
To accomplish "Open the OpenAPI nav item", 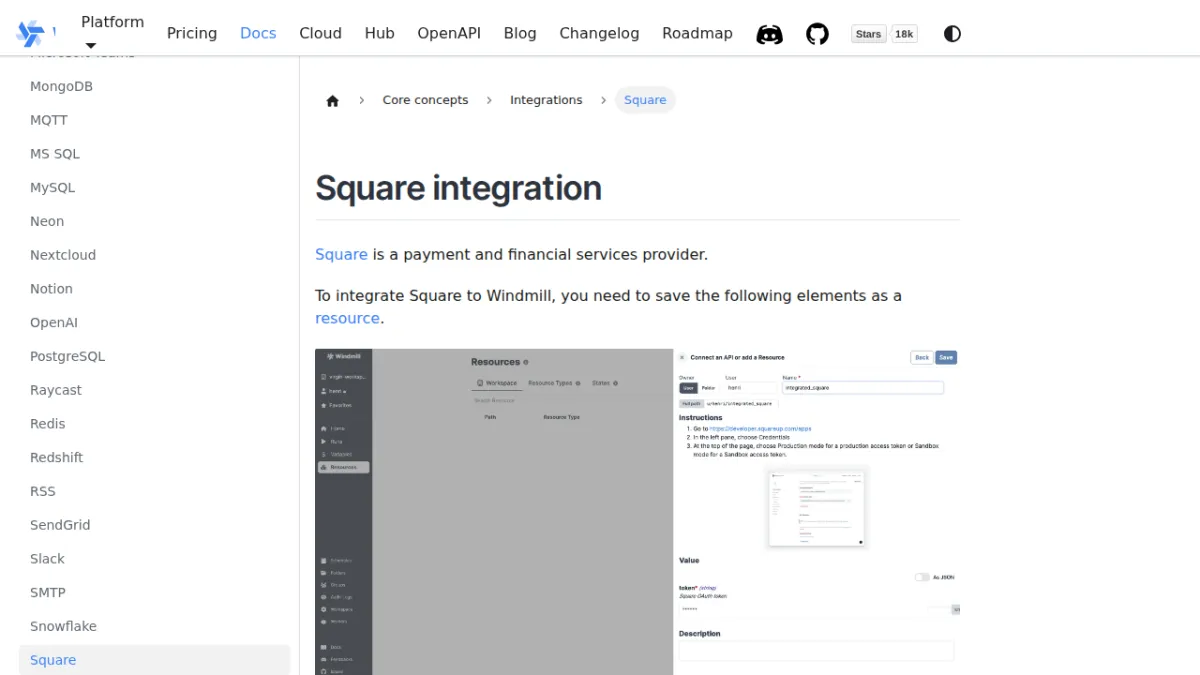I will (x=449, y=33).
